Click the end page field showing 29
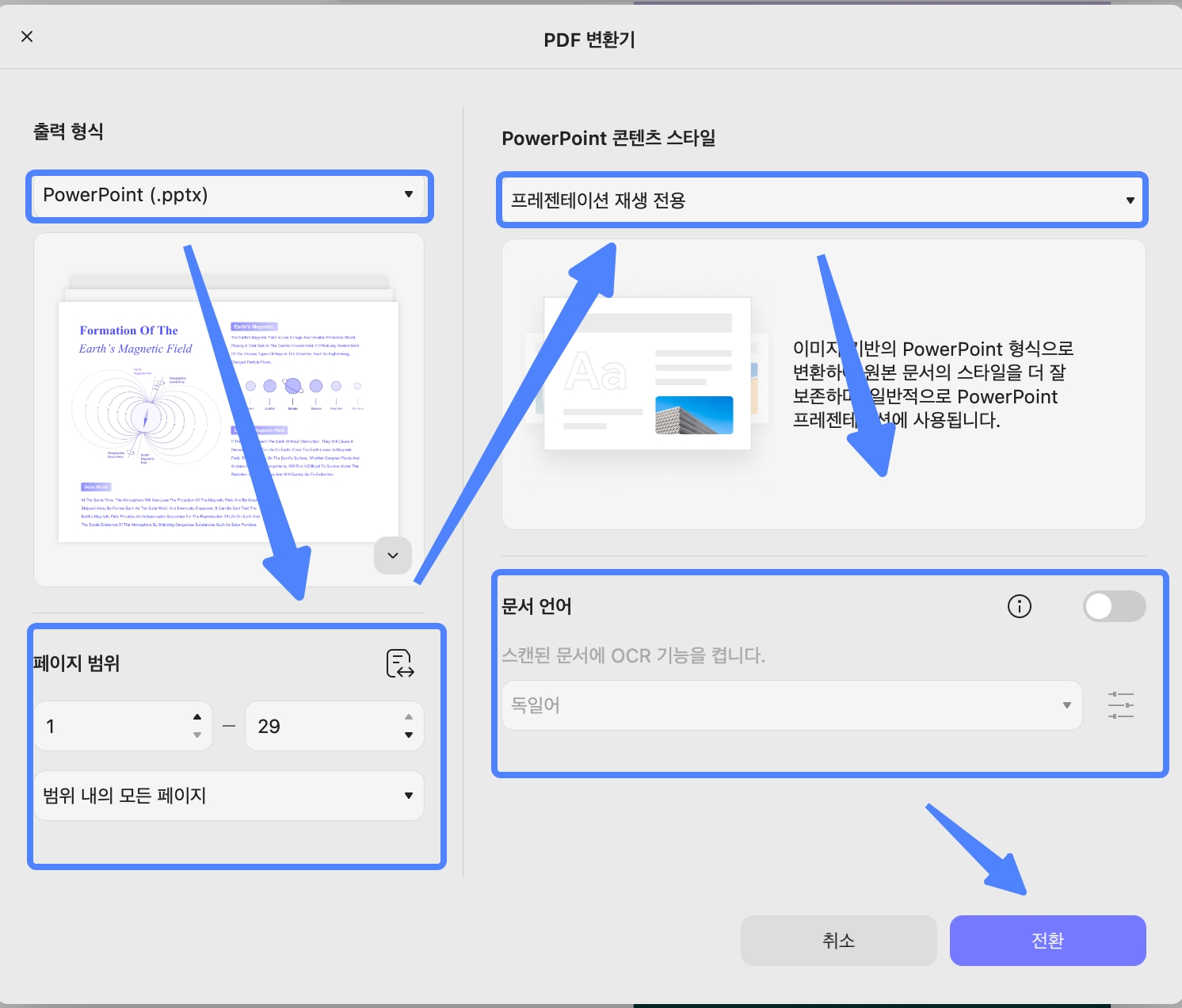The image size is (1182, 1008). pyautogui.click(x=334, y=726)
